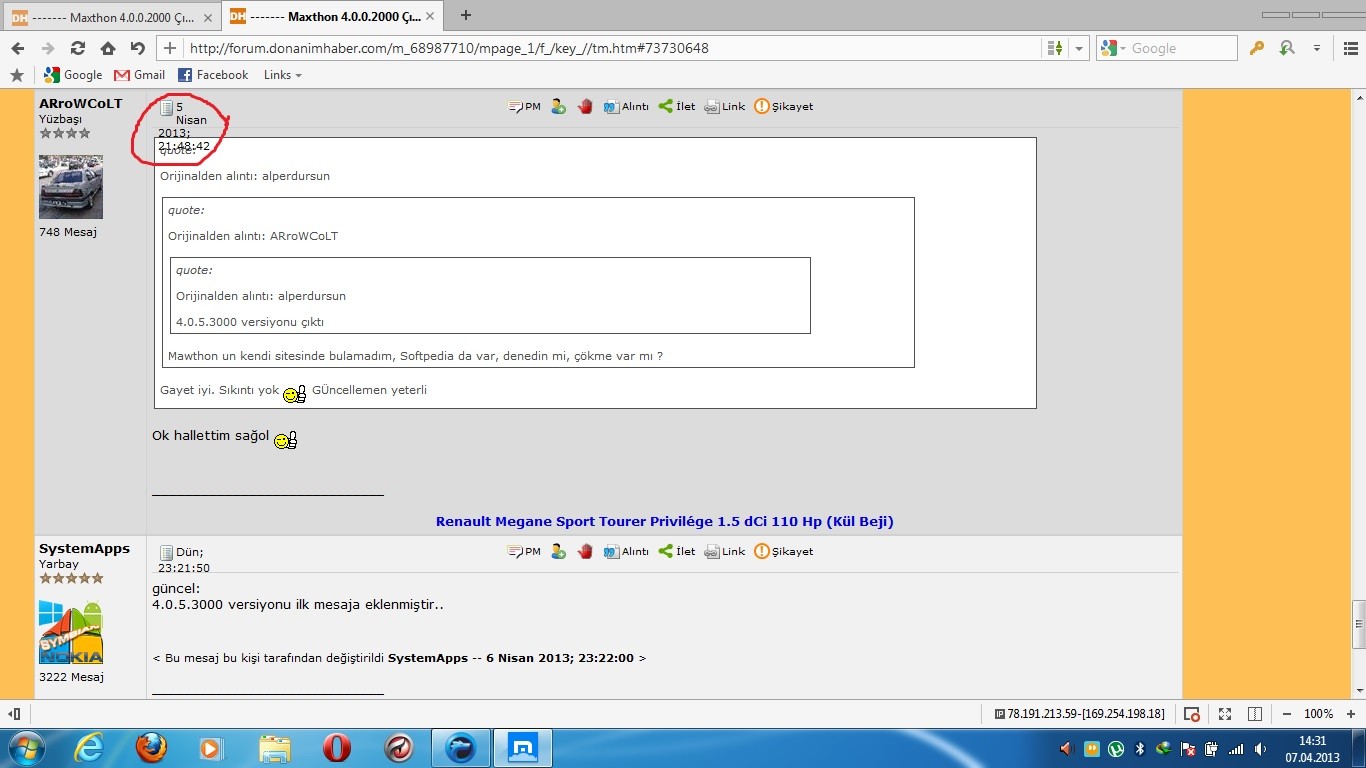Screen dimensions: 1366x768
Task: Open the Google search engine selector
Action: click(1112, 48)
